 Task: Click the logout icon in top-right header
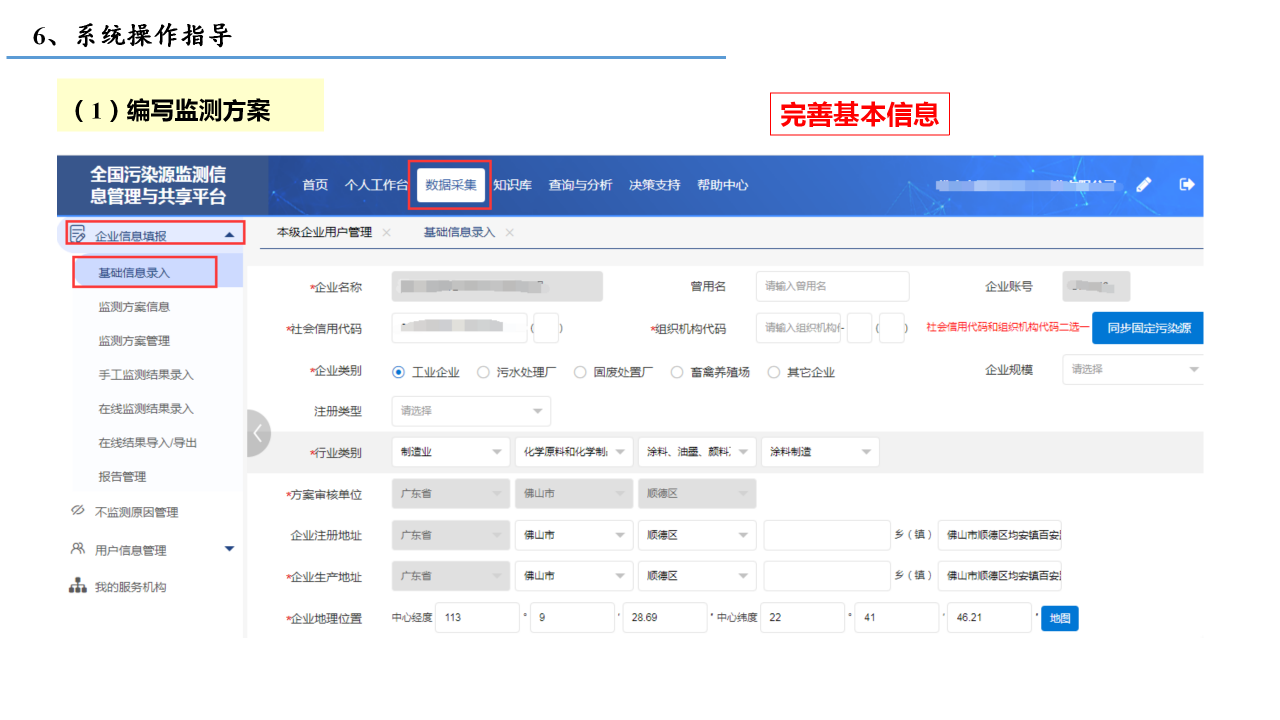point(1187,184)
